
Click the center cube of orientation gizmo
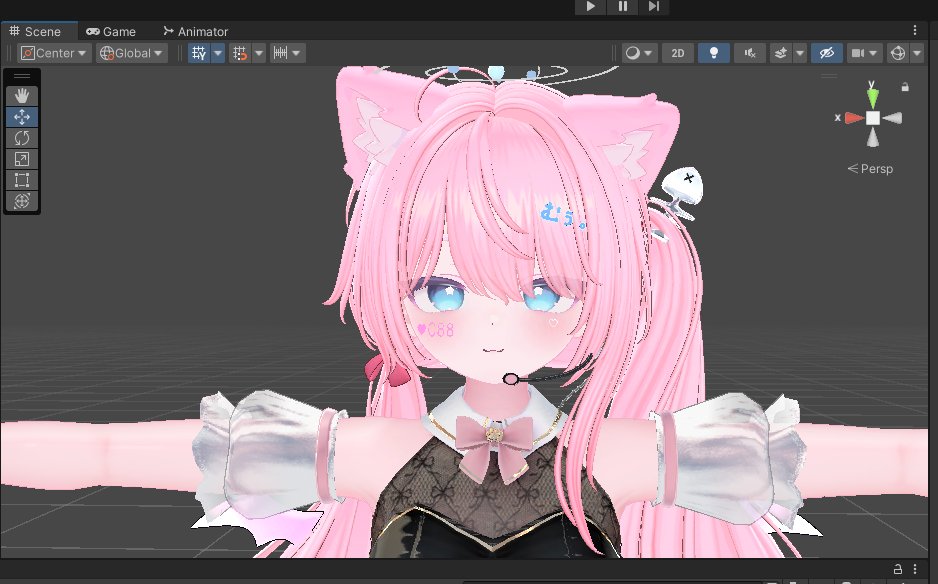click(x=873, y=118)
